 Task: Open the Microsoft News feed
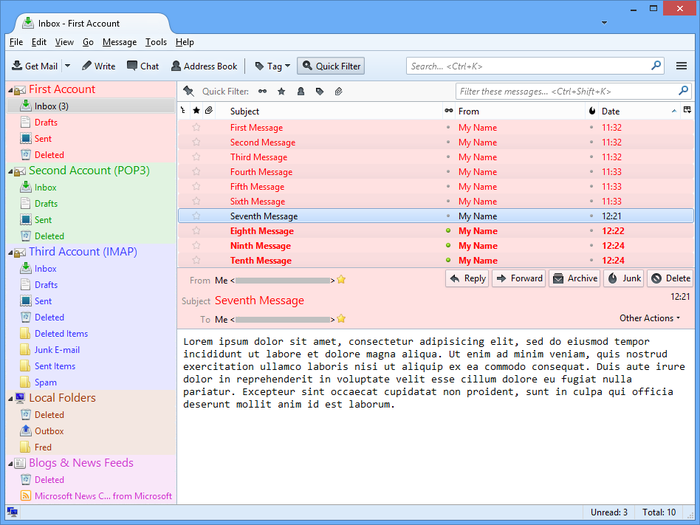click(103, 496)
